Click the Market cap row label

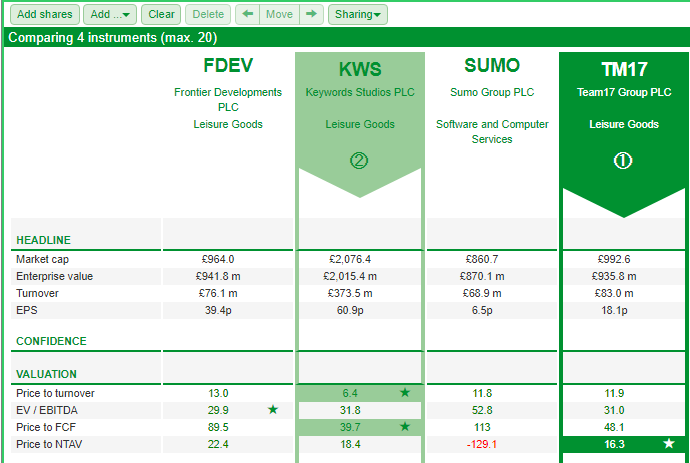tap(42, 259)
